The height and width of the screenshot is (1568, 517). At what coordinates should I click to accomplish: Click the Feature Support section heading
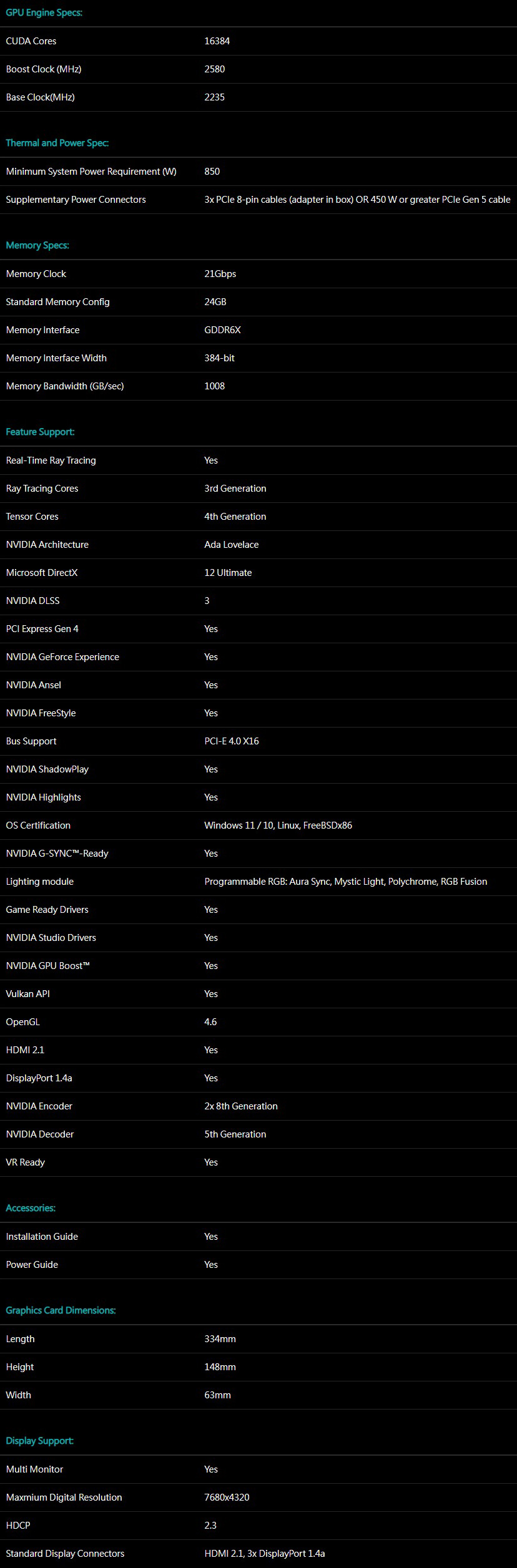tap(40, 432)
